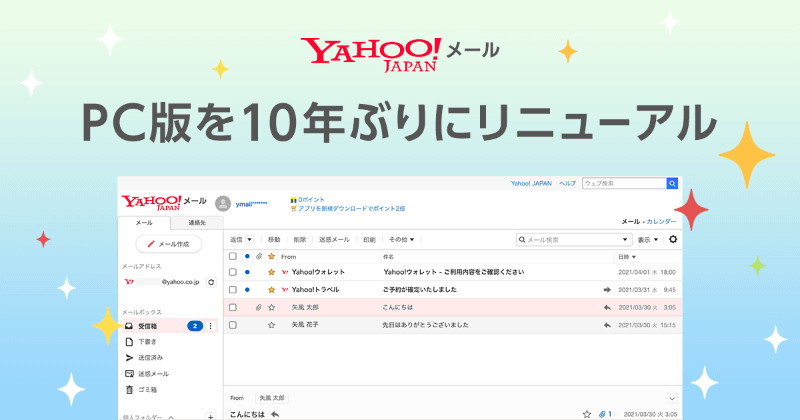
Task: Click 印刷 in the toolbar
Action: point(369,239)
